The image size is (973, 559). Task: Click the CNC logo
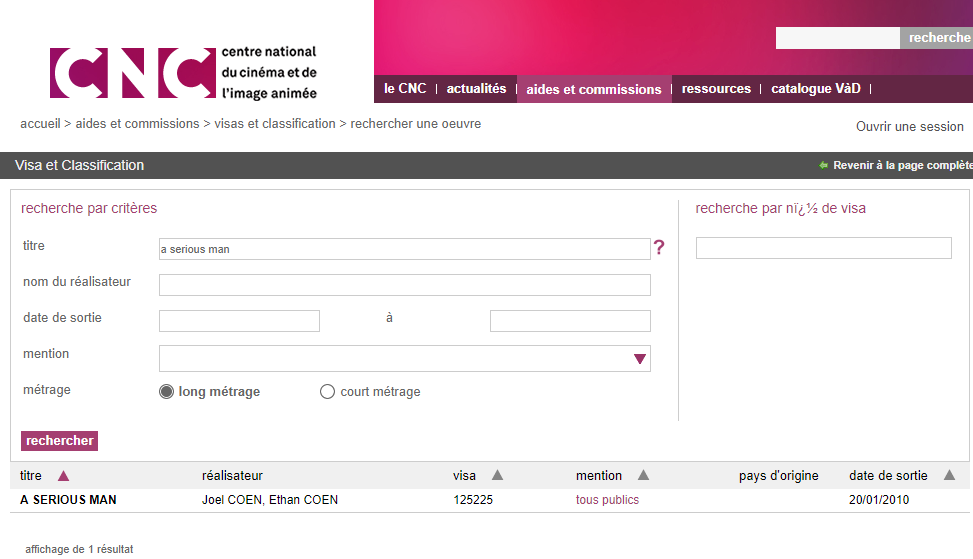click(183, 73)
